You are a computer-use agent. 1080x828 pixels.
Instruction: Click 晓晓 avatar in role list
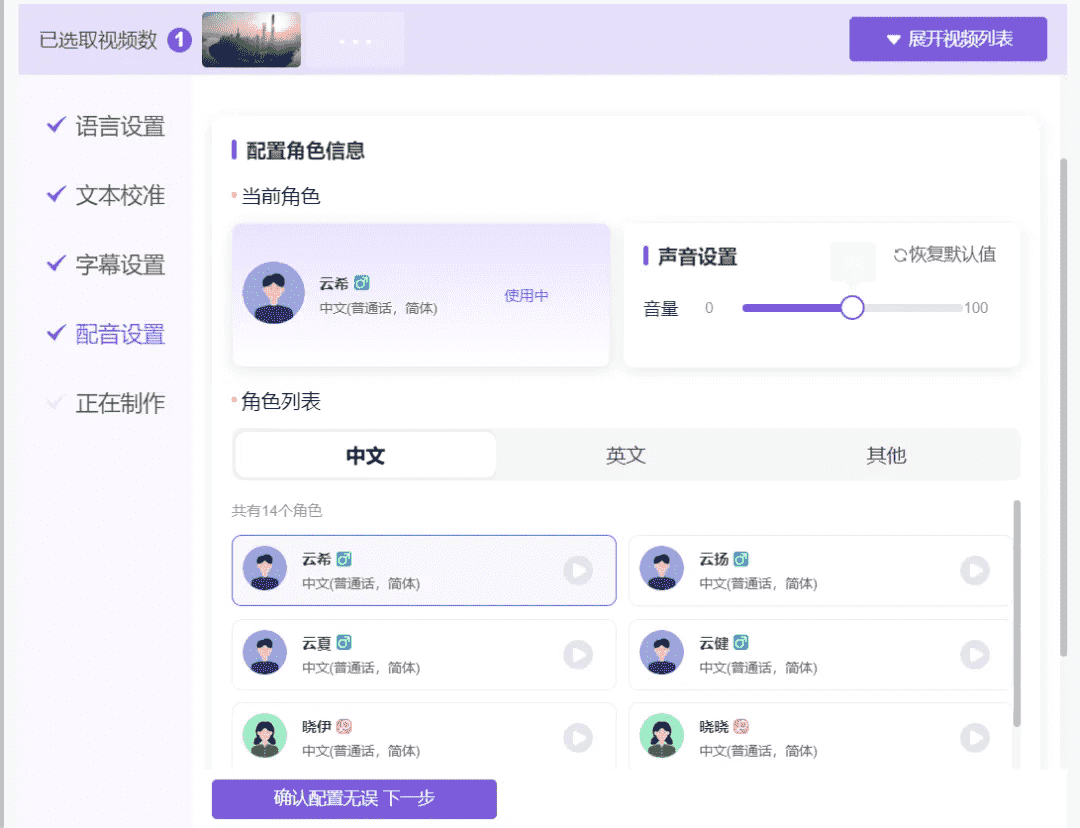661,736
